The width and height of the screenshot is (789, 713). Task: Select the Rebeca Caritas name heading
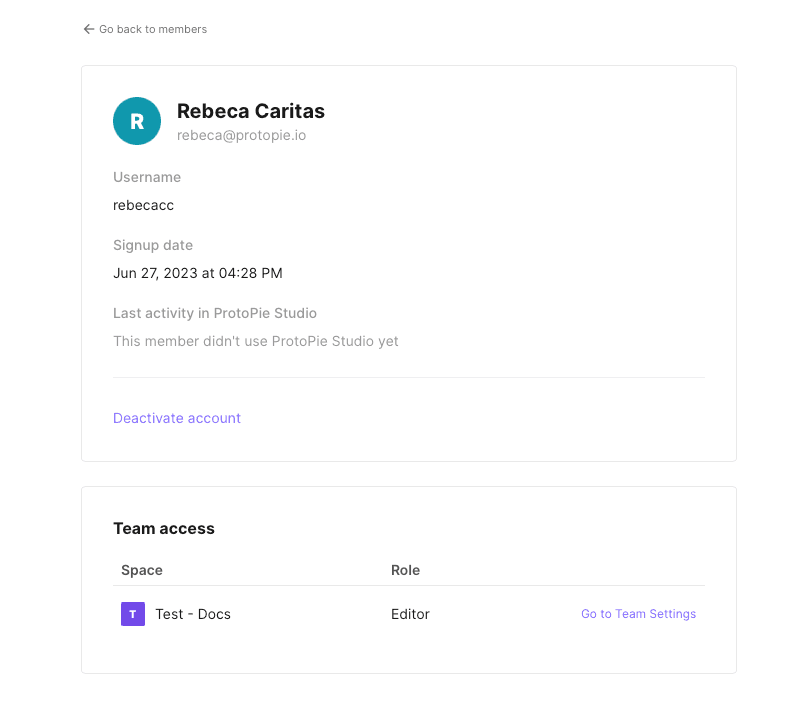tap(251, 111)
